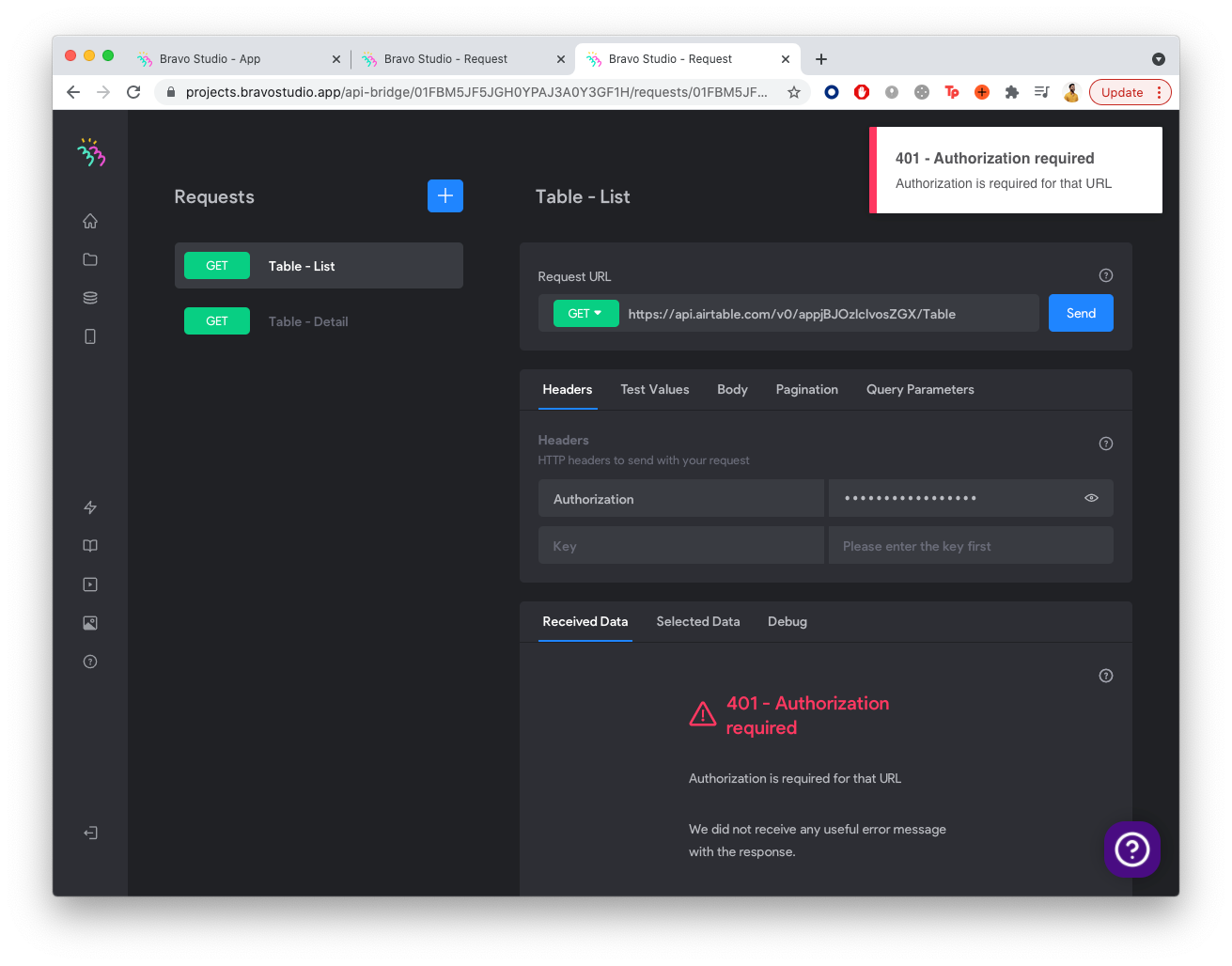Click the lightning bolt icon in sidebar
Screen dimensions: 1232x966
[x=90, y=507]
